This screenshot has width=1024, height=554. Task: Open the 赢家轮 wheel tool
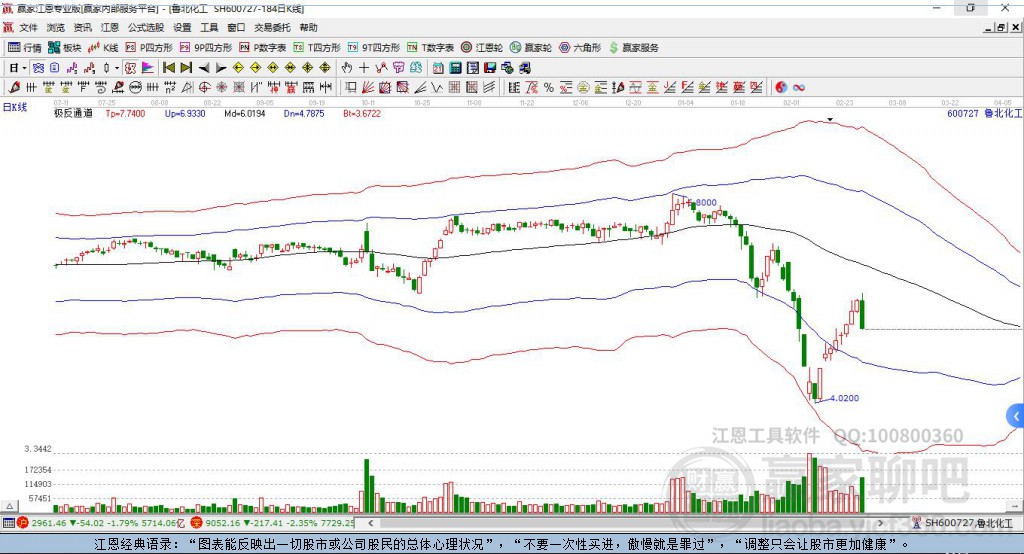[x=531, y=48]
